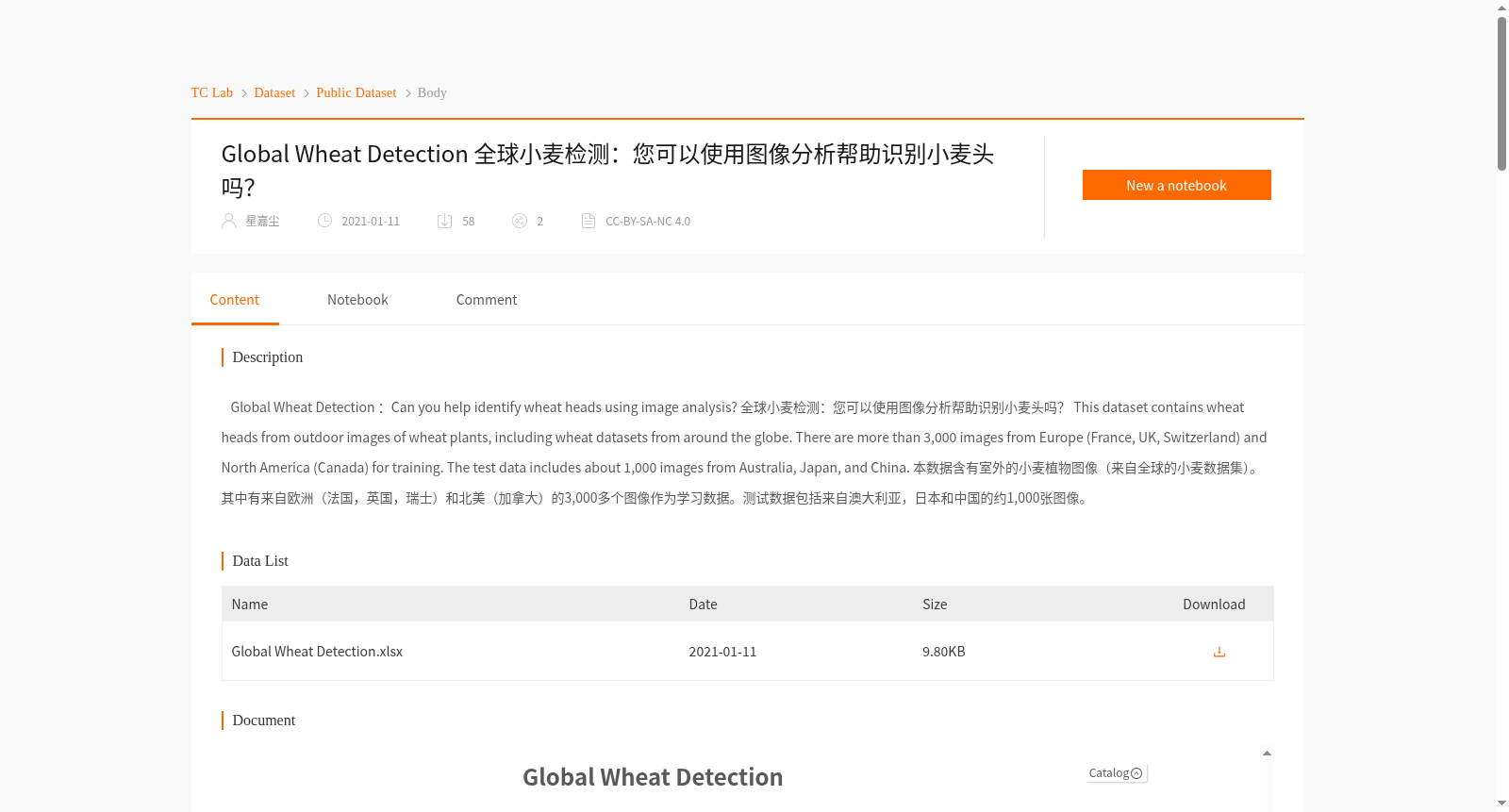This screenshot has width=1509, height=812.
Task: Click the download count icon
Action: pyautogui.click(x=444, y=221)
